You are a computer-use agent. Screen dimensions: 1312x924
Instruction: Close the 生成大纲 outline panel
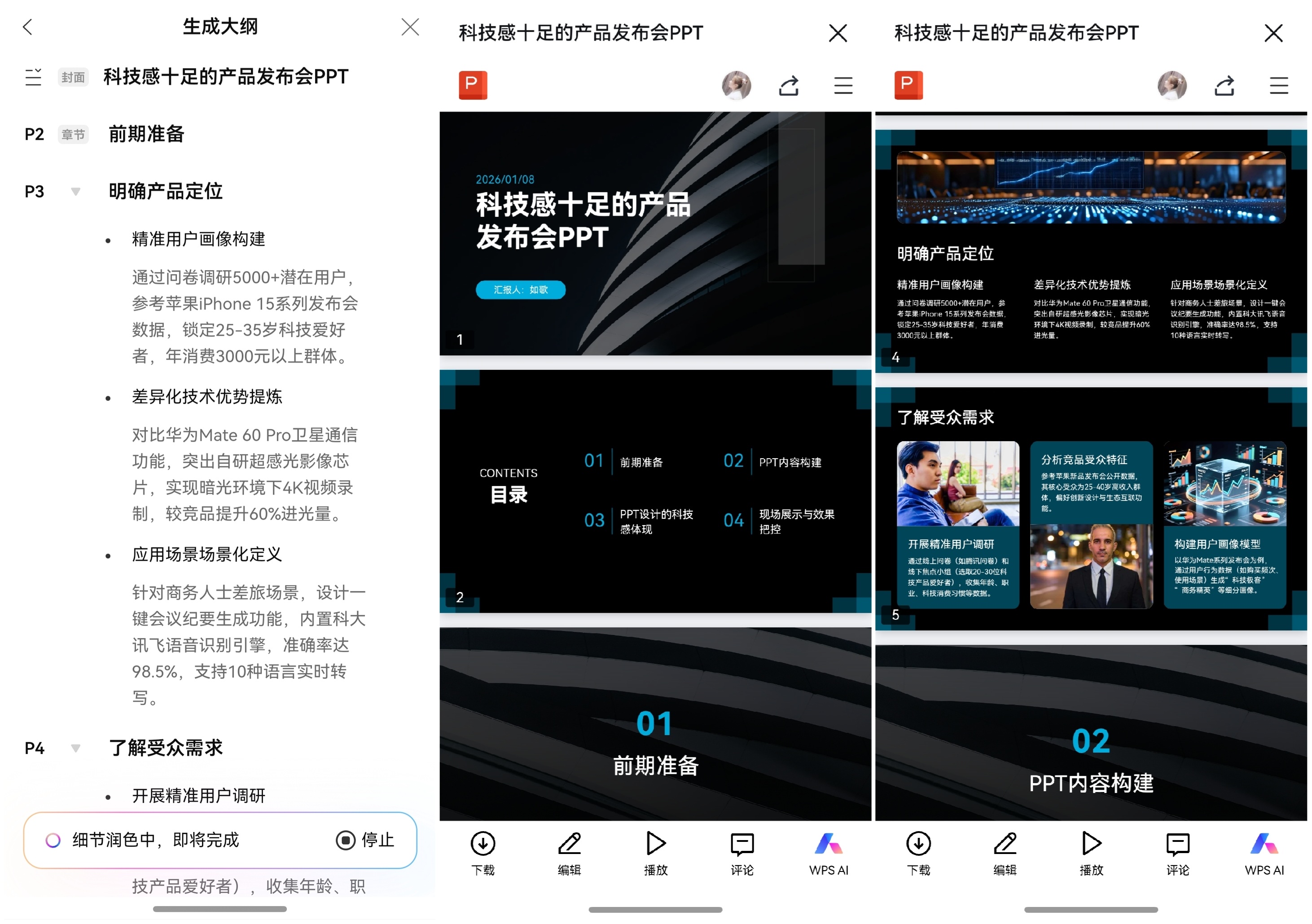410,27
